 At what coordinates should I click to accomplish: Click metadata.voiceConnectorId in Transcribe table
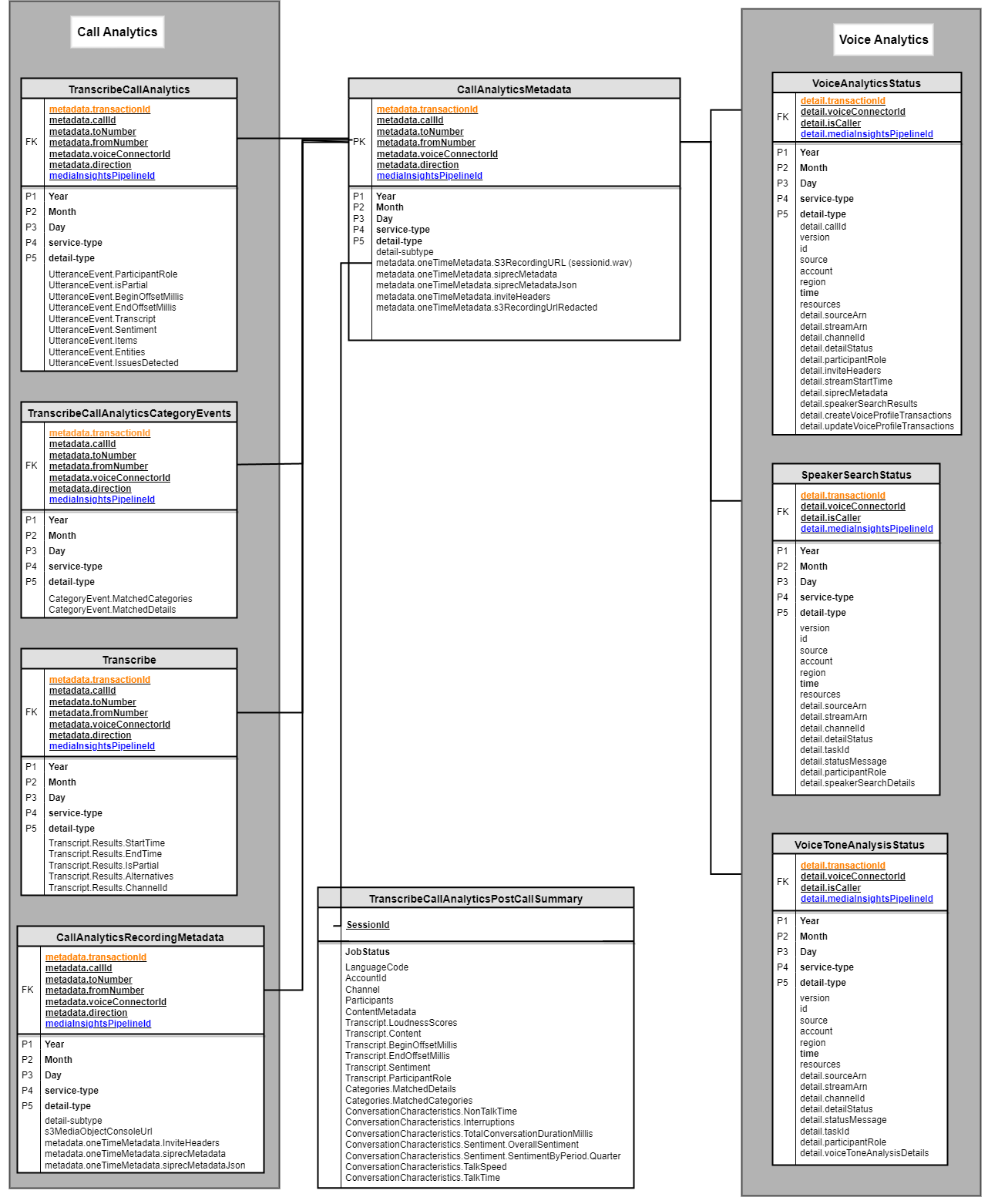pyautogui.click(x=109, y=725)
